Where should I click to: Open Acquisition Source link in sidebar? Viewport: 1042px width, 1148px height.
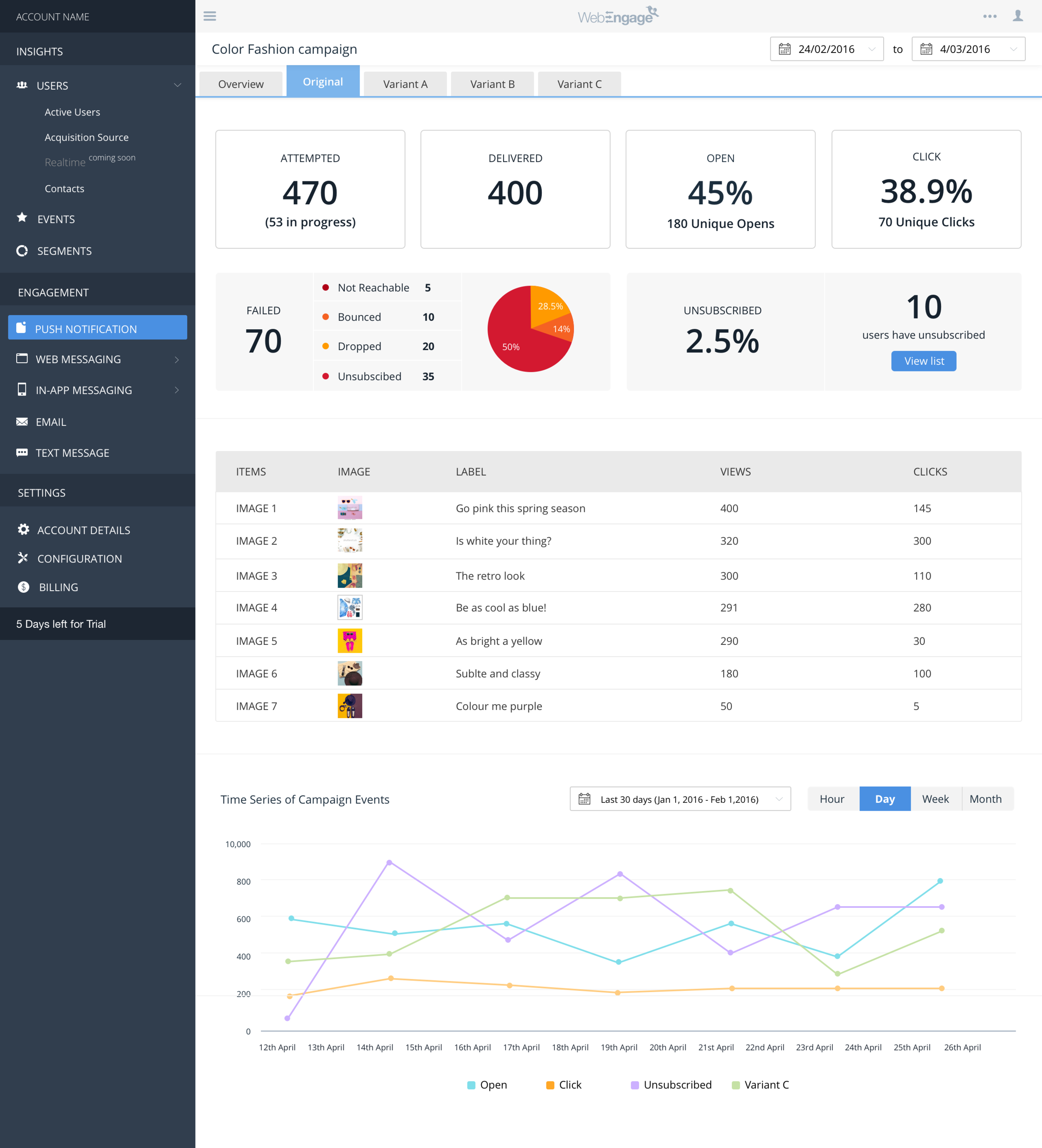87,137
